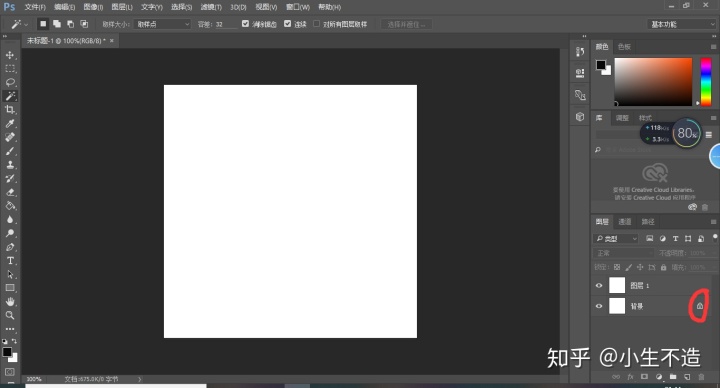
Task: Select the Move tool
Action: (10, 55)
